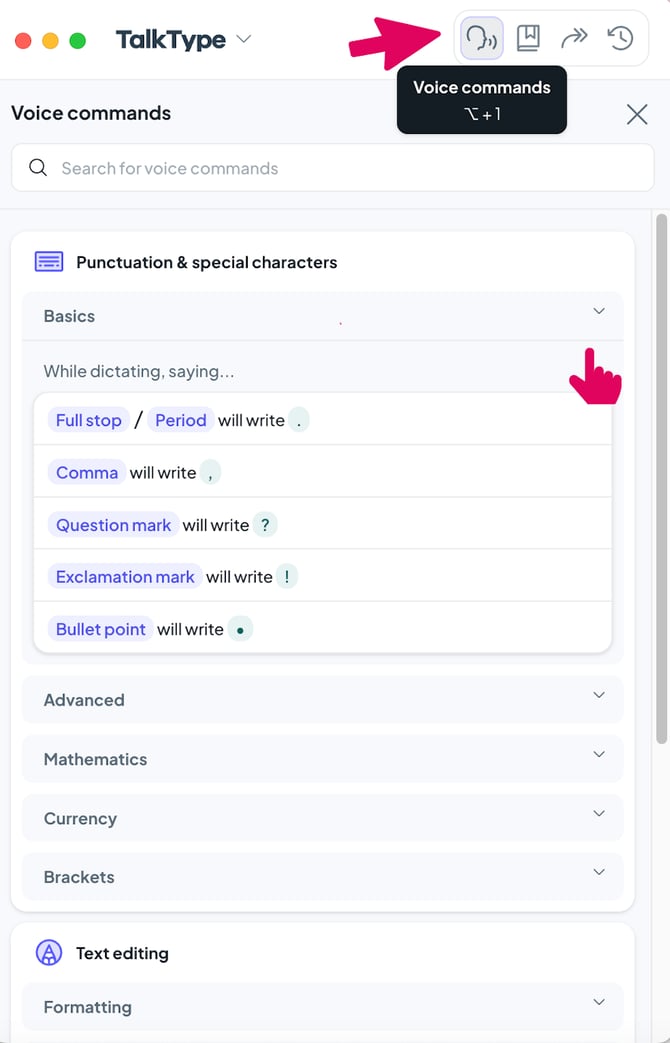This screenshot has height=1043, width=670.
Task: Click the Punctuation & special characters icon
Action: pos(49,262)
